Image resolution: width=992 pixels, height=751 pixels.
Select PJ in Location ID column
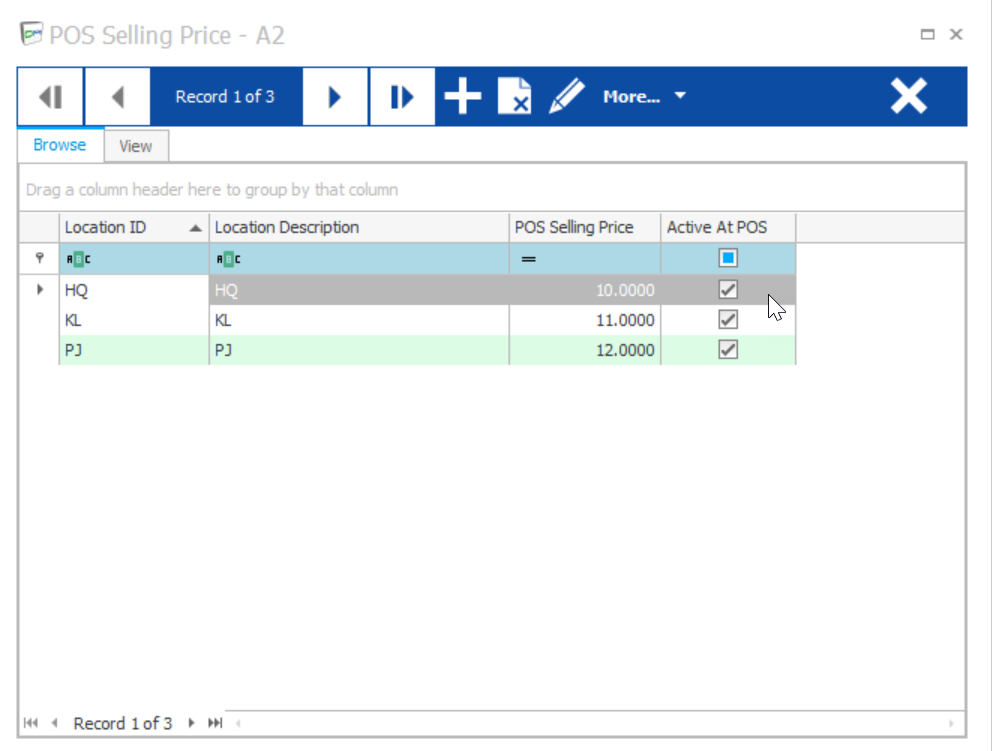[134, 350]
